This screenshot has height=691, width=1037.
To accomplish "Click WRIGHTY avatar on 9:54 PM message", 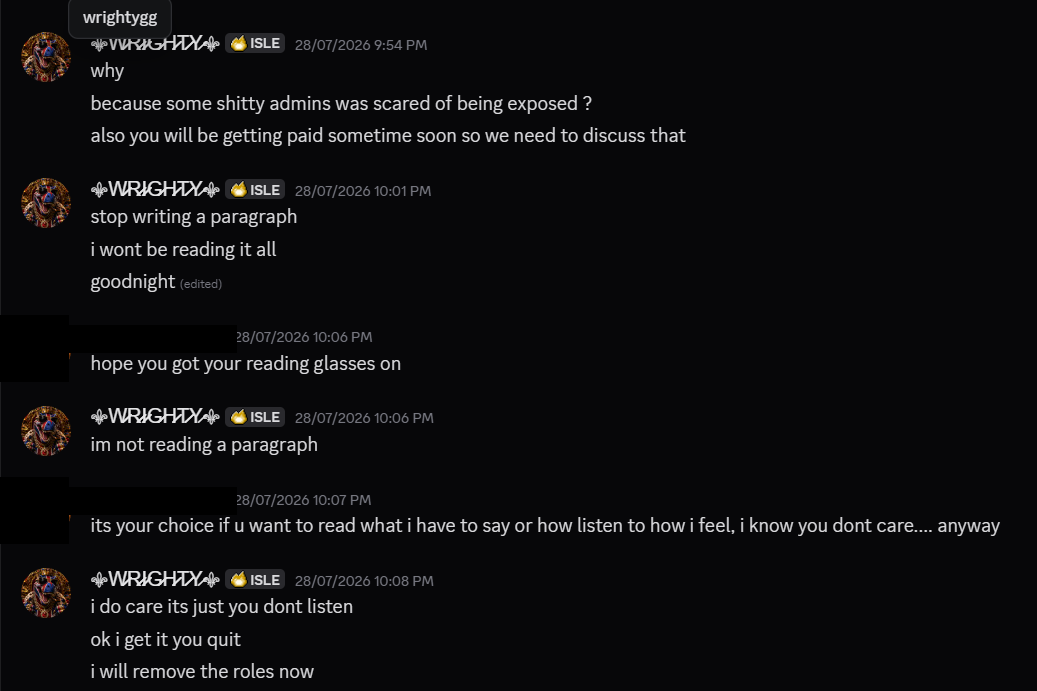I will pos(46,57).
